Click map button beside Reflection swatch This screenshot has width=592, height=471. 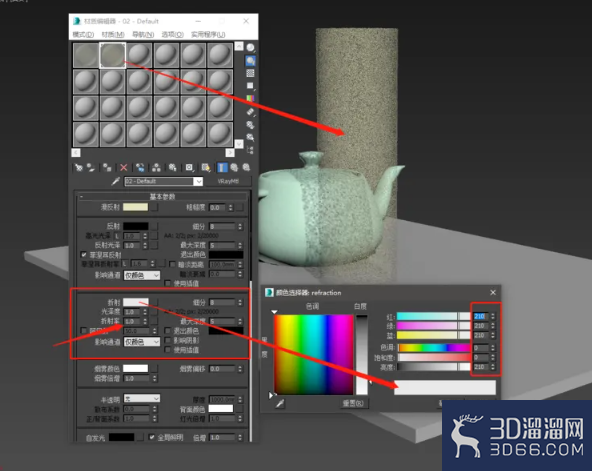pos(154,226)
